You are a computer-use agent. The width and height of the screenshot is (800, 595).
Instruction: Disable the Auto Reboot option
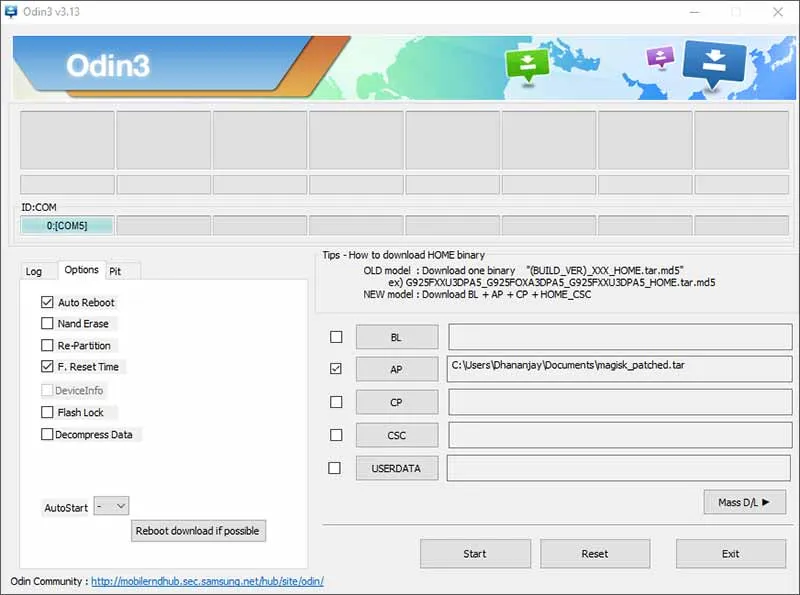click(47, 302)
